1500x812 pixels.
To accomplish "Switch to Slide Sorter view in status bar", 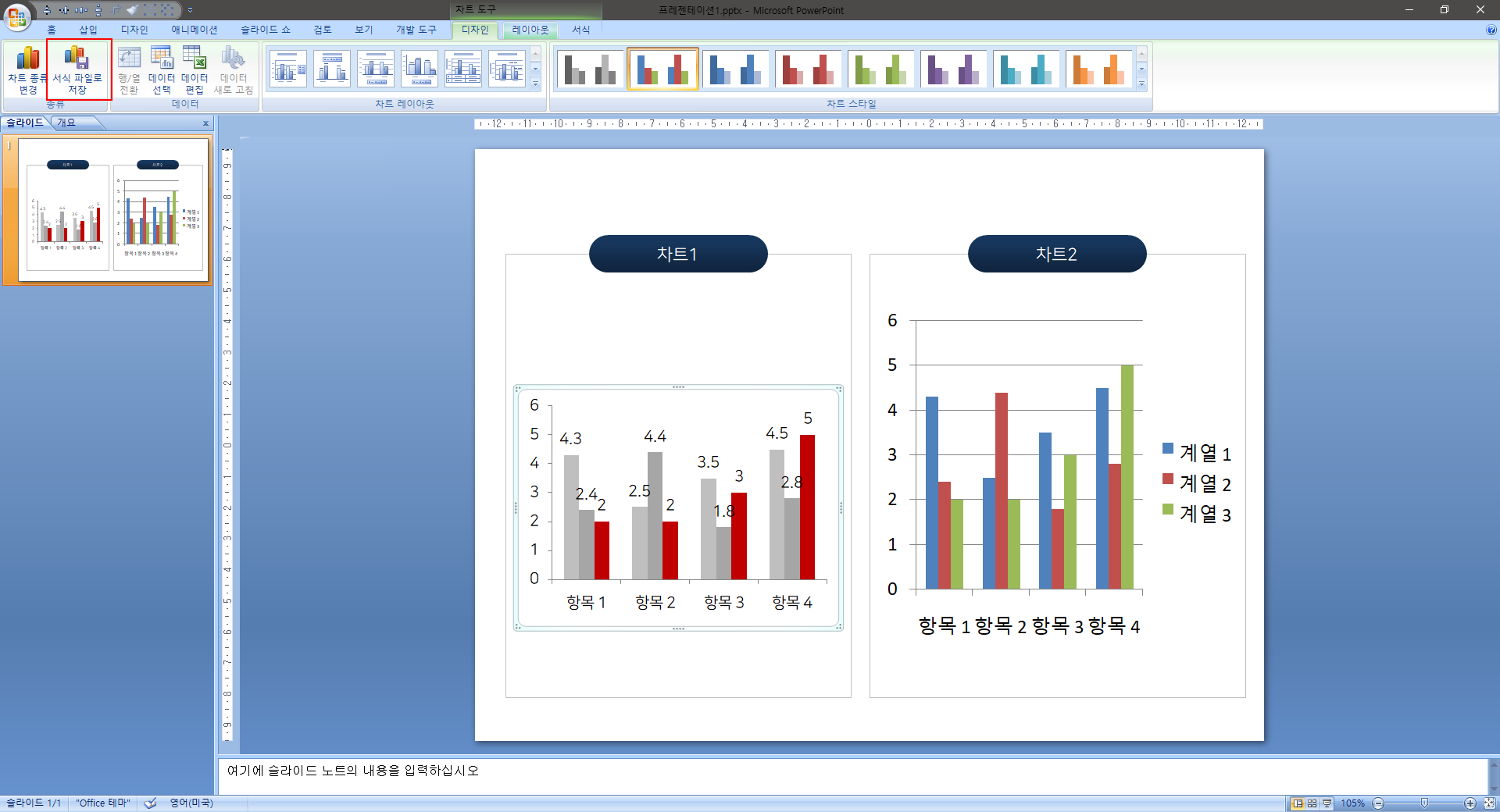I will tap(1312, 803).
